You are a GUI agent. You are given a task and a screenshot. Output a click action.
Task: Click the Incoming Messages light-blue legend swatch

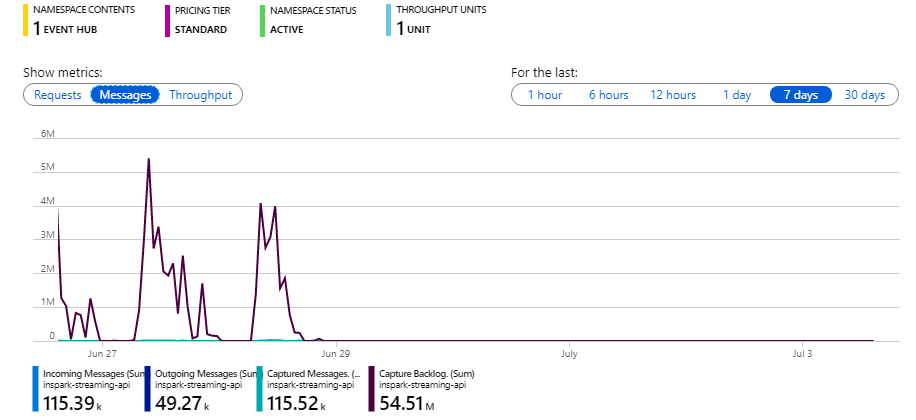36,388
